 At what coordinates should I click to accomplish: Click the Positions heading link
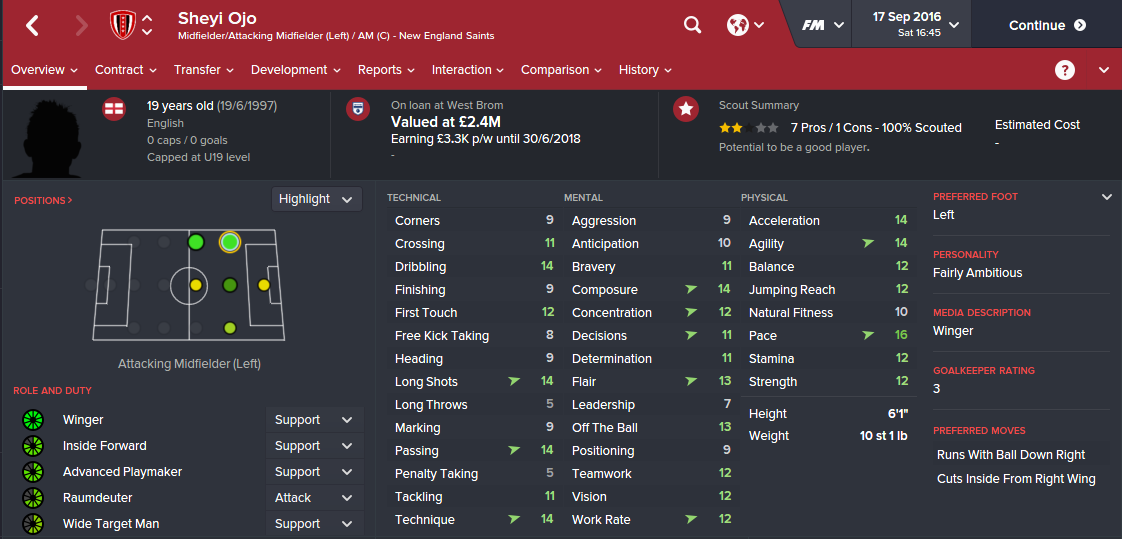pos(43,201)
